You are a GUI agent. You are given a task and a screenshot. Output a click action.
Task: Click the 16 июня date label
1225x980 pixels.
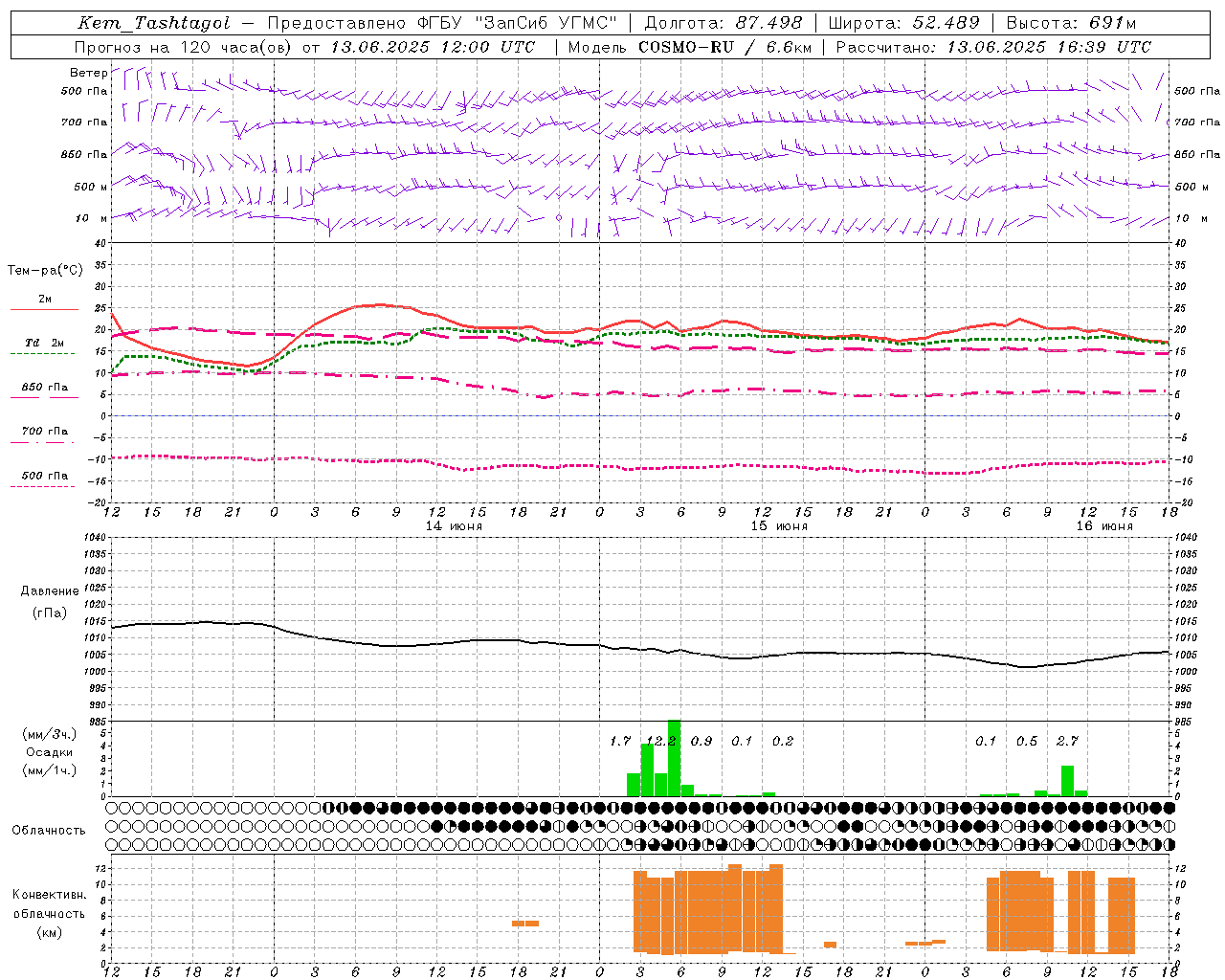tap(1104, 526)
